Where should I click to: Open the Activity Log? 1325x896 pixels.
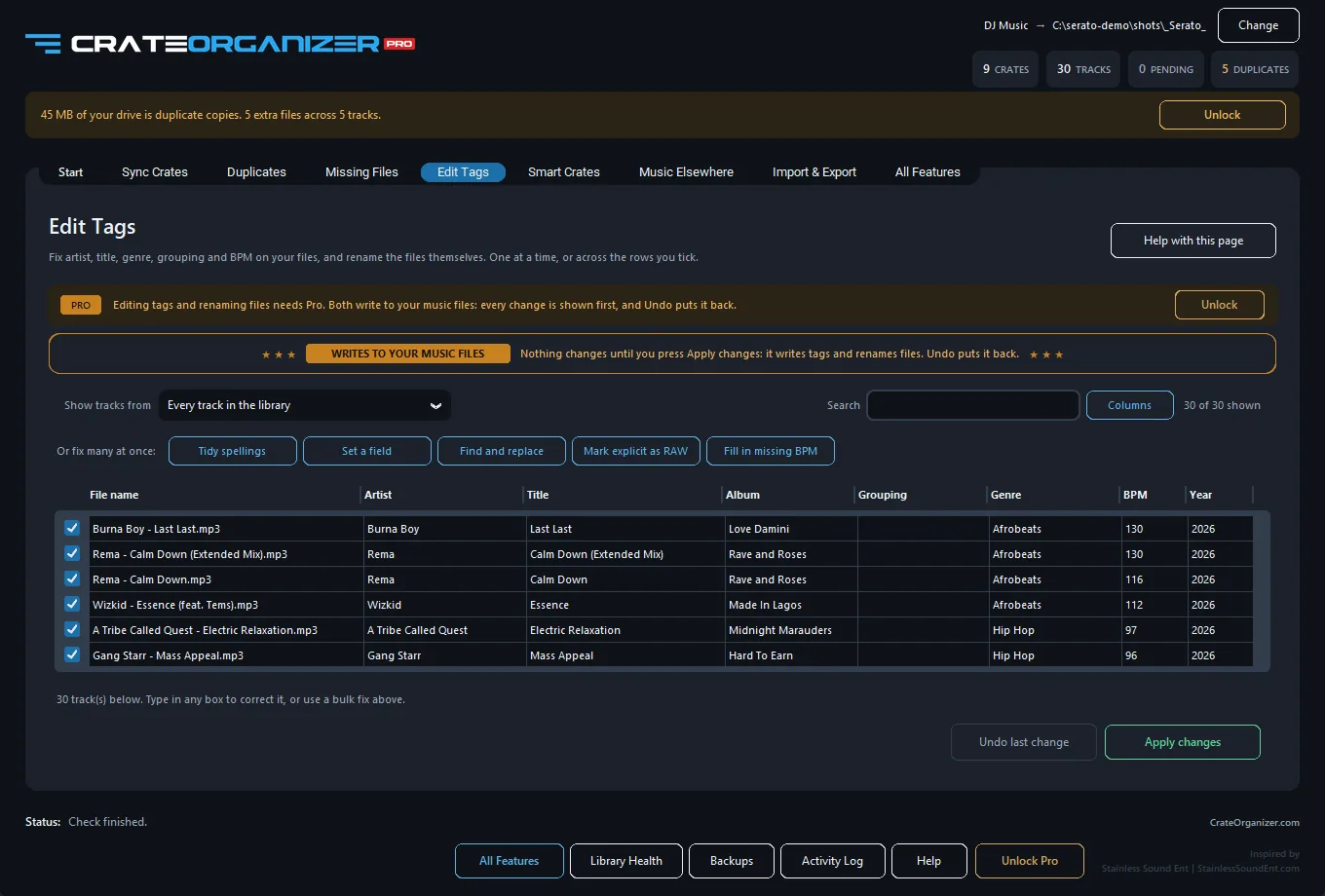(832, 861)
